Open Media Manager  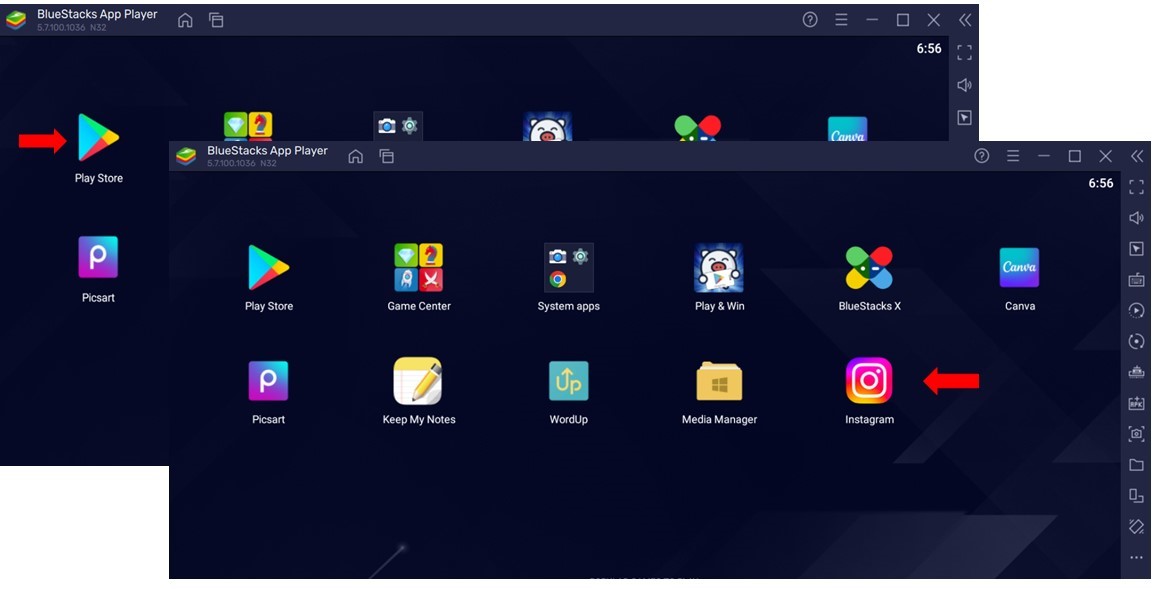pos(719,381)
